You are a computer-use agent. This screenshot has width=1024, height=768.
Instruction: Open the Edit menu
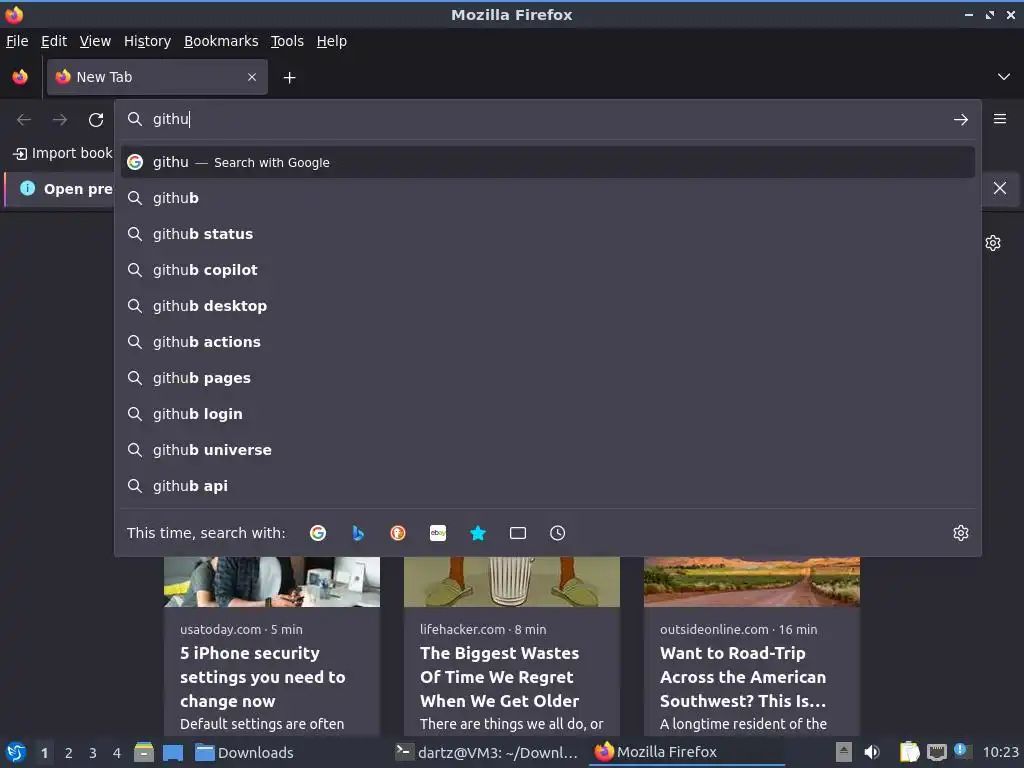pos(54,41)
